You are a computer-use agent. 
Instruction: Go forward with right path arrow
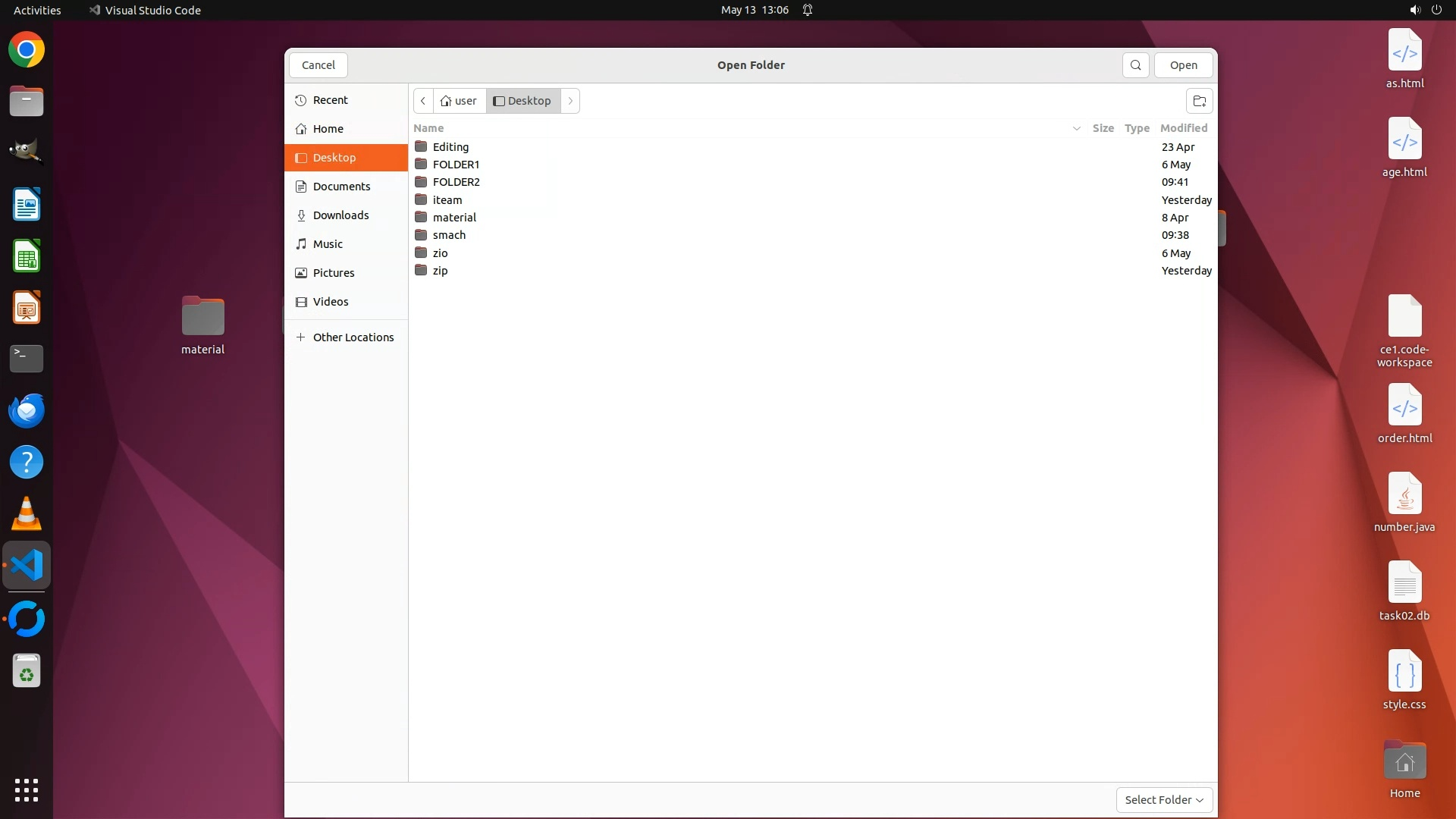[570, 101]
